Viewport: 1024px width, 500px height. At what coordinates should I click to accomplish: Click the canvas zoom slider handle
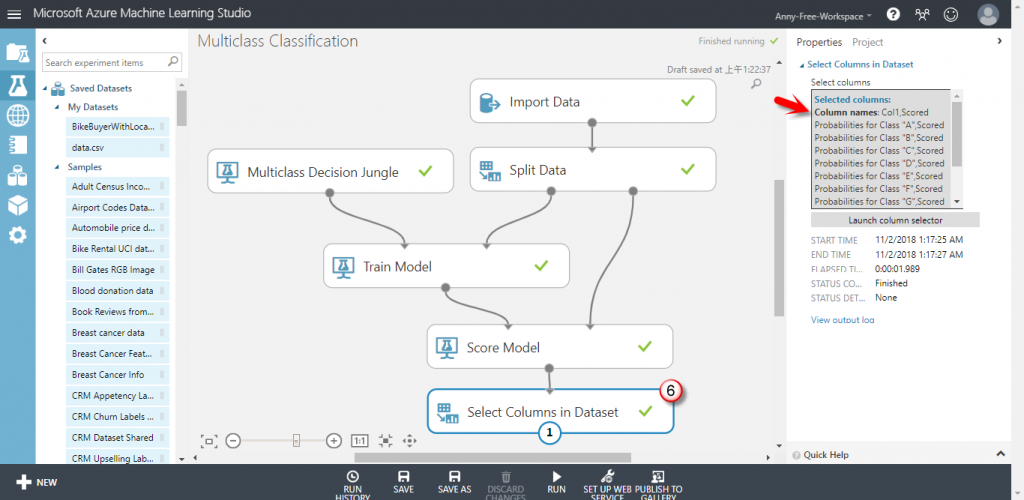click(296, 441)
